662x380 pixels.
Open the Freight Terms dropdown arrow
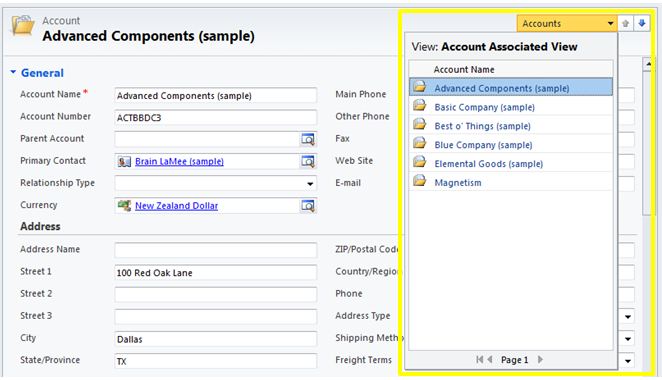click(x=628, y=361)
